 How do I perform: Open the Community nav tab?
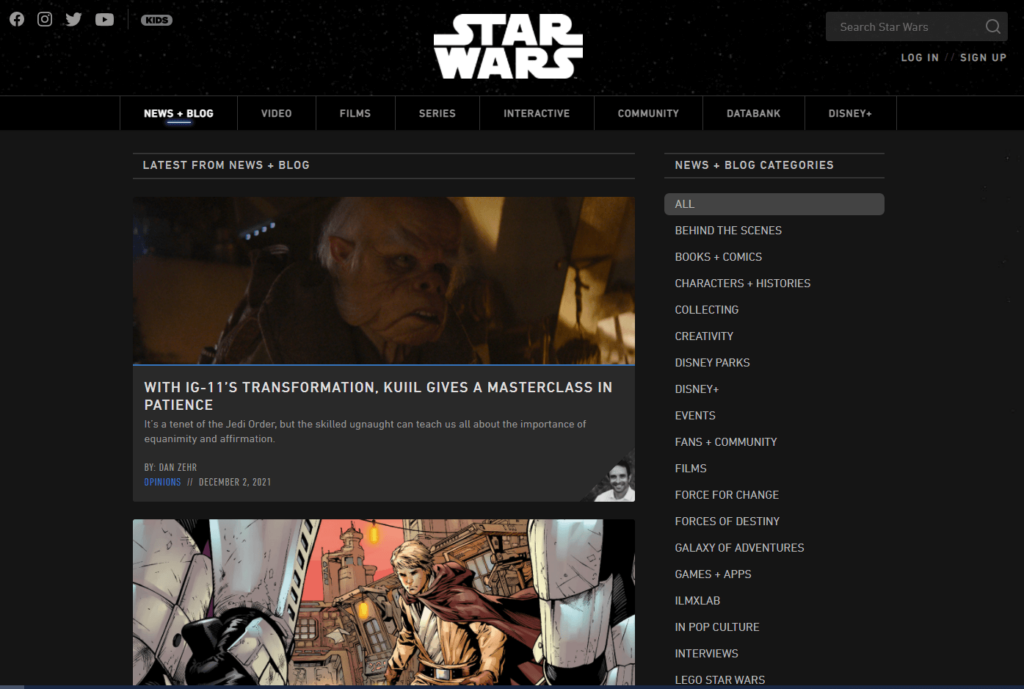(648, 113)
